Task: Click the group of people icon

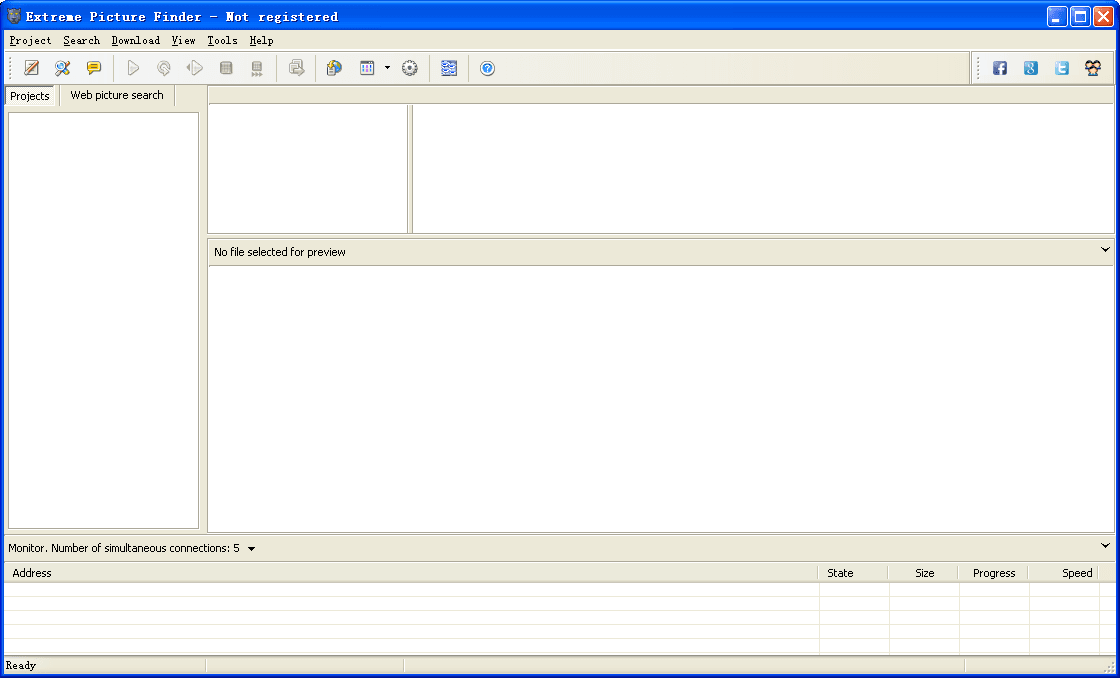Action: coord(1093,68)
